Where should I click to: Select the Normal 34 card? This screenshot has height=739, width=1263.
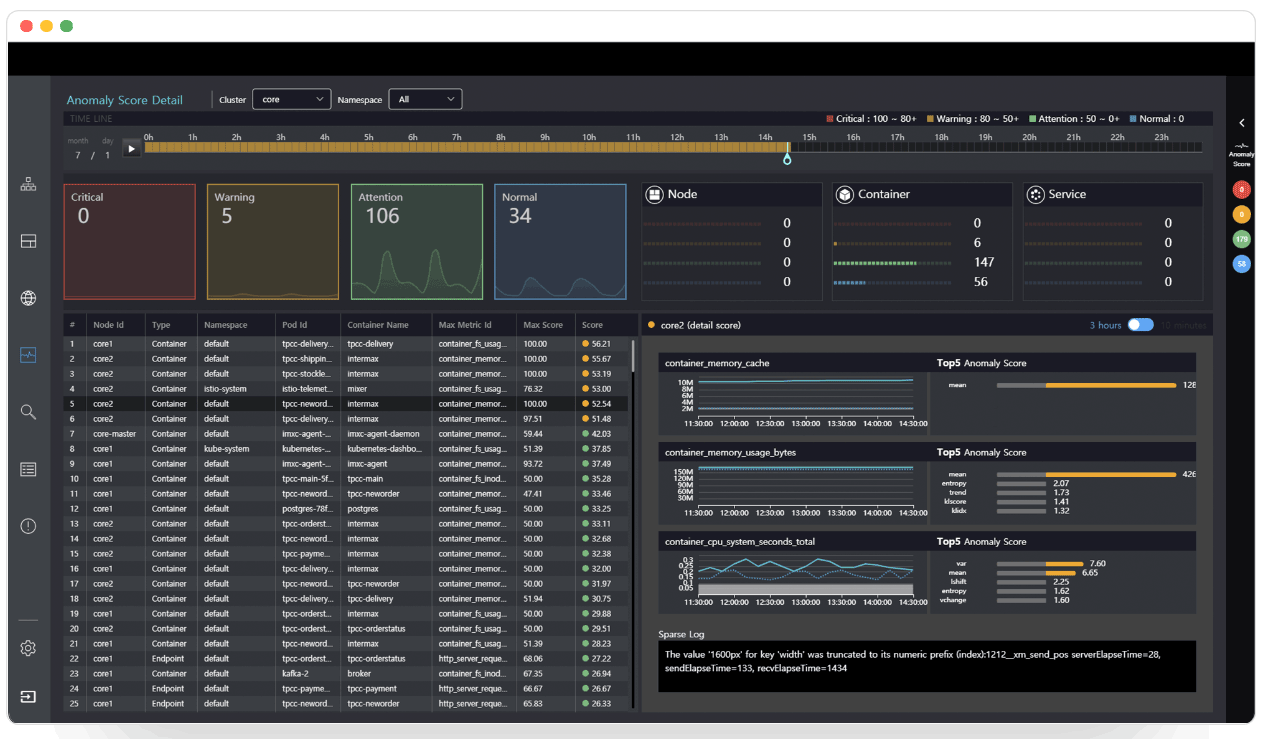[x=560, y=241]
